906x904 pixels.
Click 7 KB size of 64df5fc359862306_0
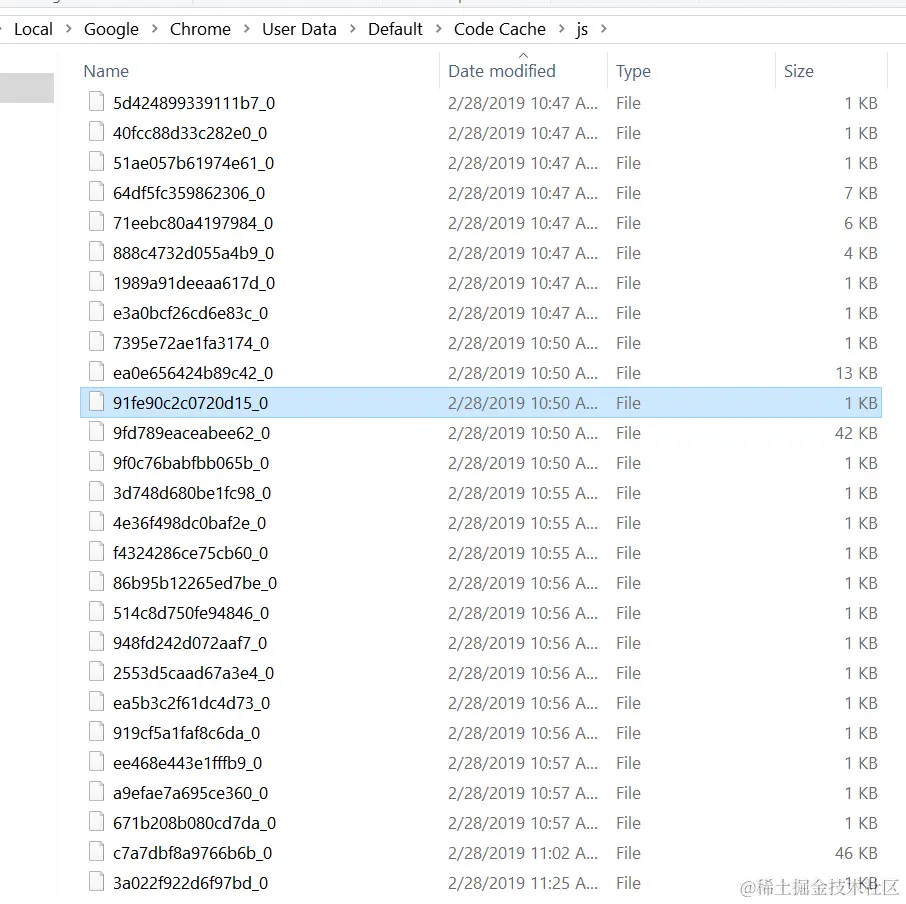click(861, 192)
